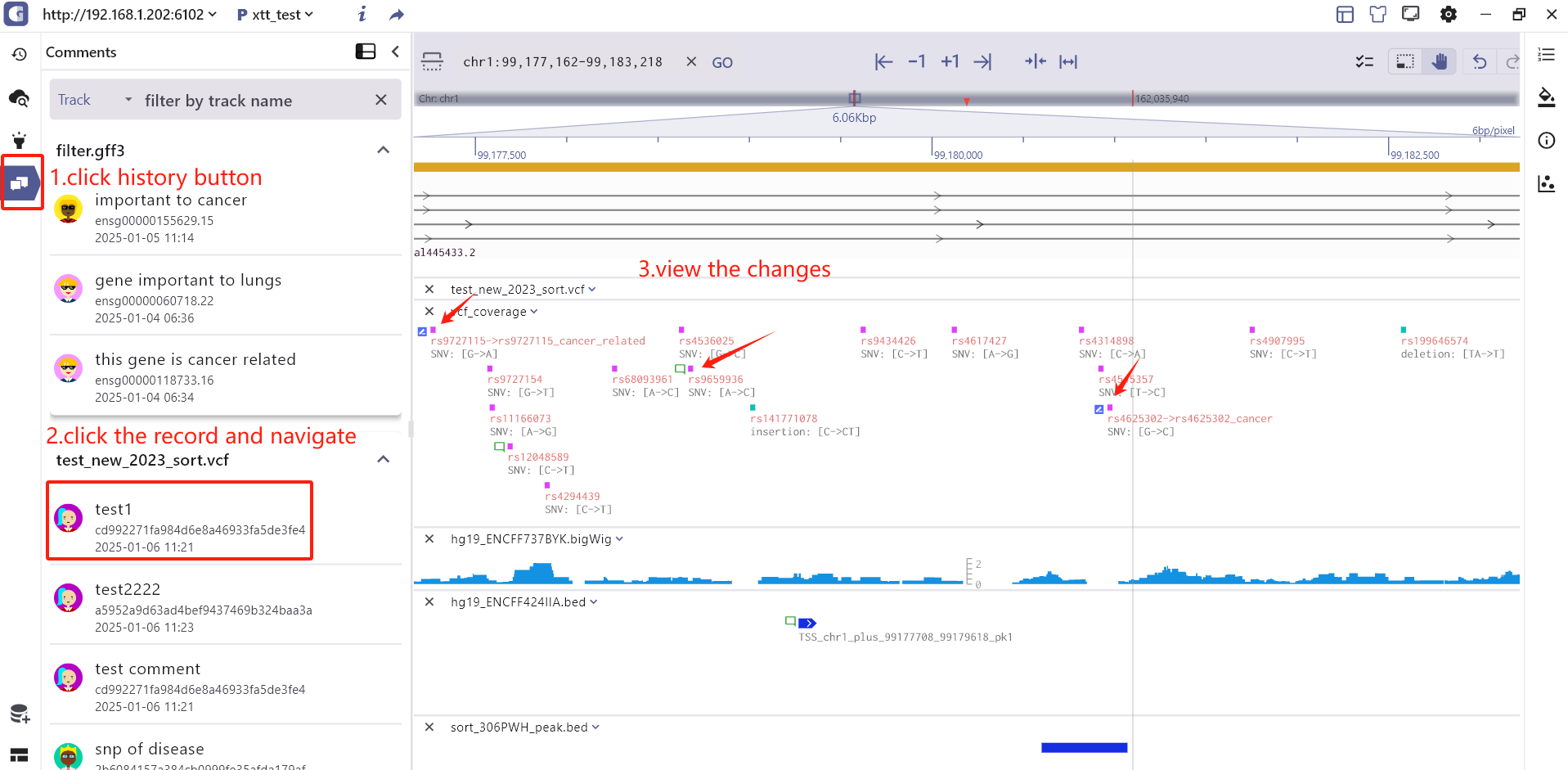Image resolution: width=1568 pixels, height=770 pixels.
Task: Click the rs9727115_cancer_related variant label
Action: pos(537,341)
